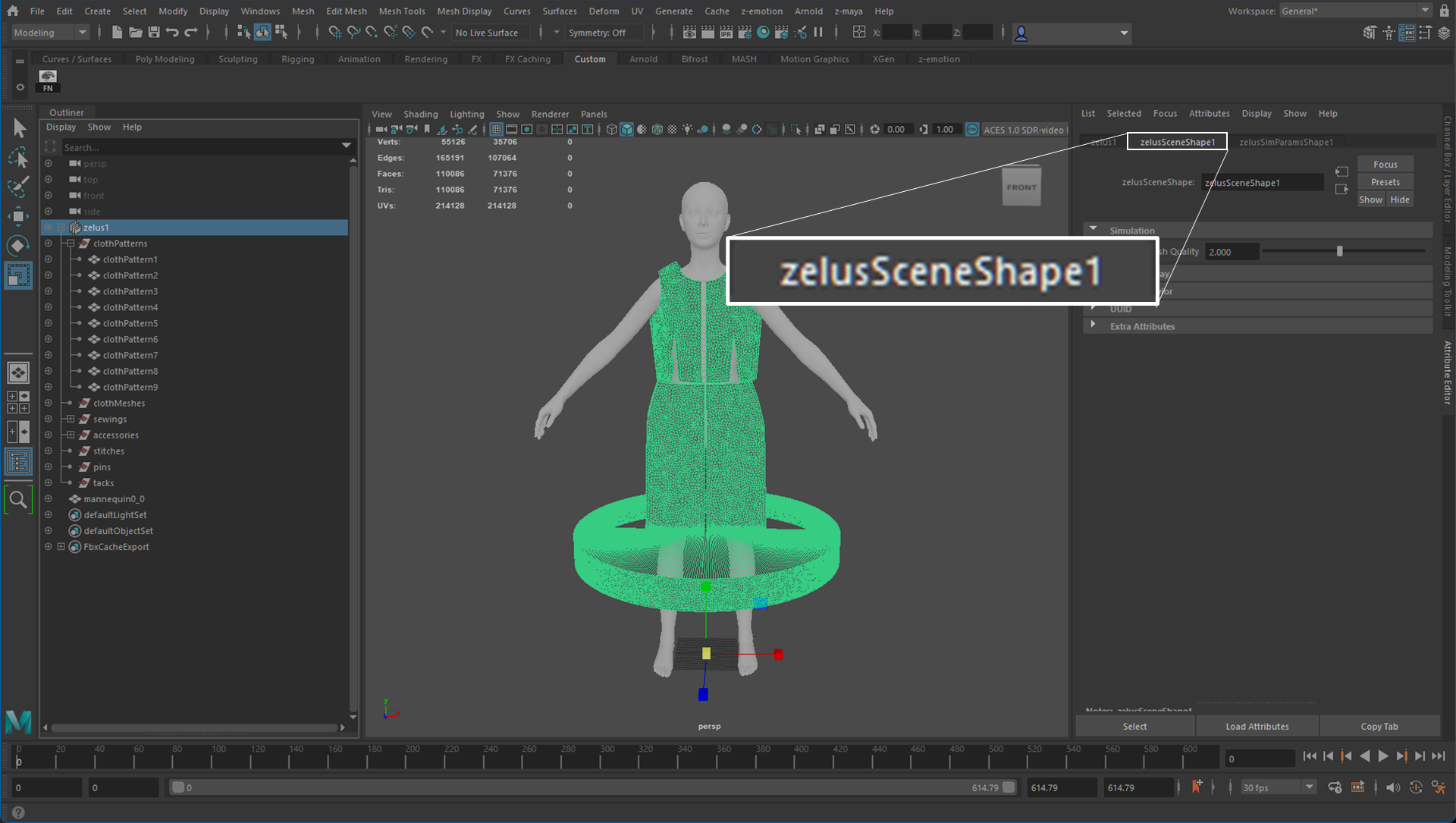Create a new scene file

click(x=117, y=33)
